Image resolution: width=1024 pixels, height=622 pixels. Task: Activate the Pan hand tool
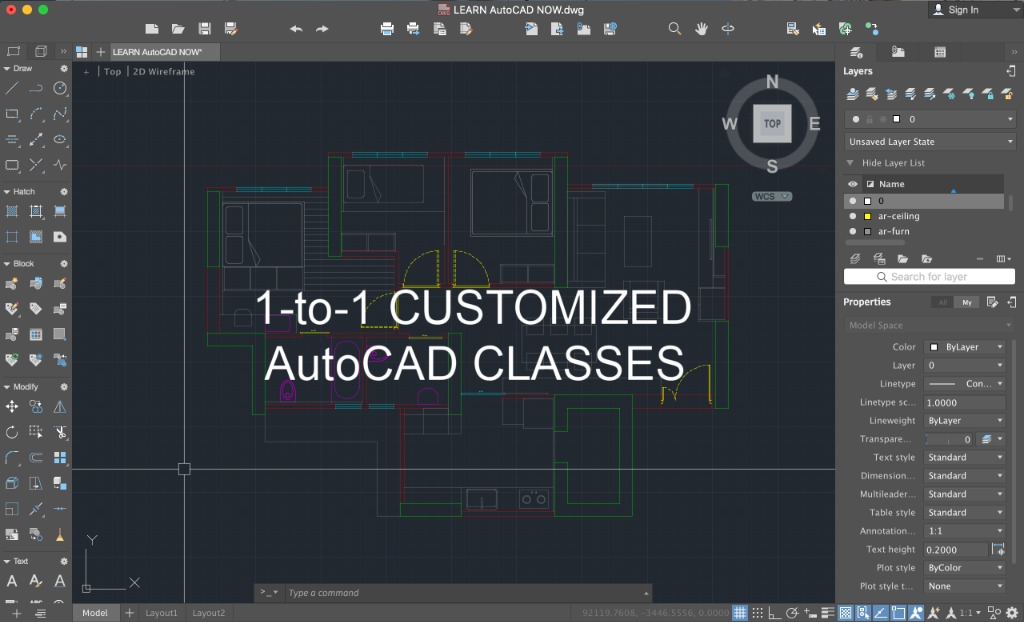click(x=701, y=29)
